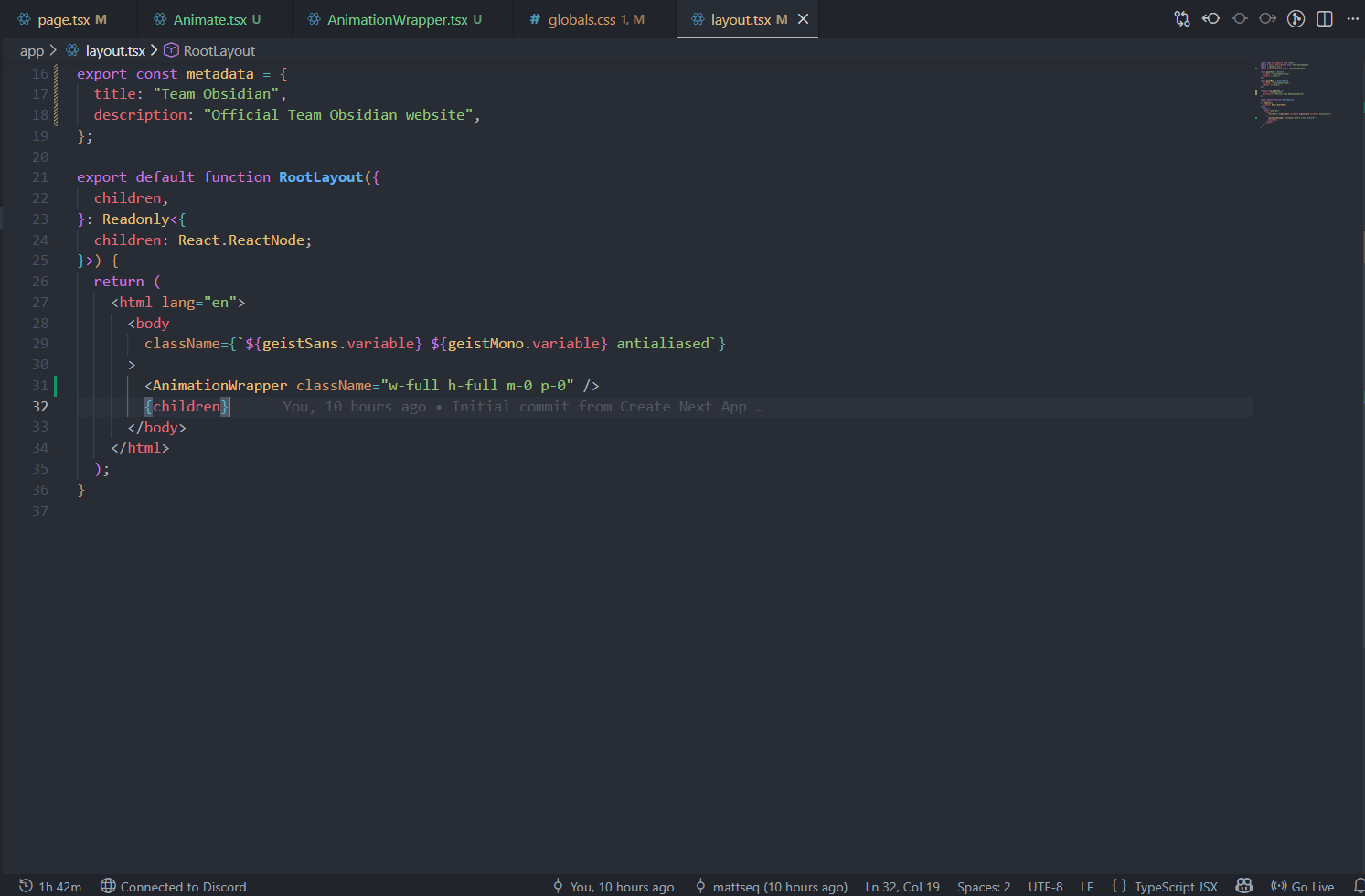The height and width of the screenshot is (896, 1365).
Task: Open the notifications bell
Action: [1359, 886]
